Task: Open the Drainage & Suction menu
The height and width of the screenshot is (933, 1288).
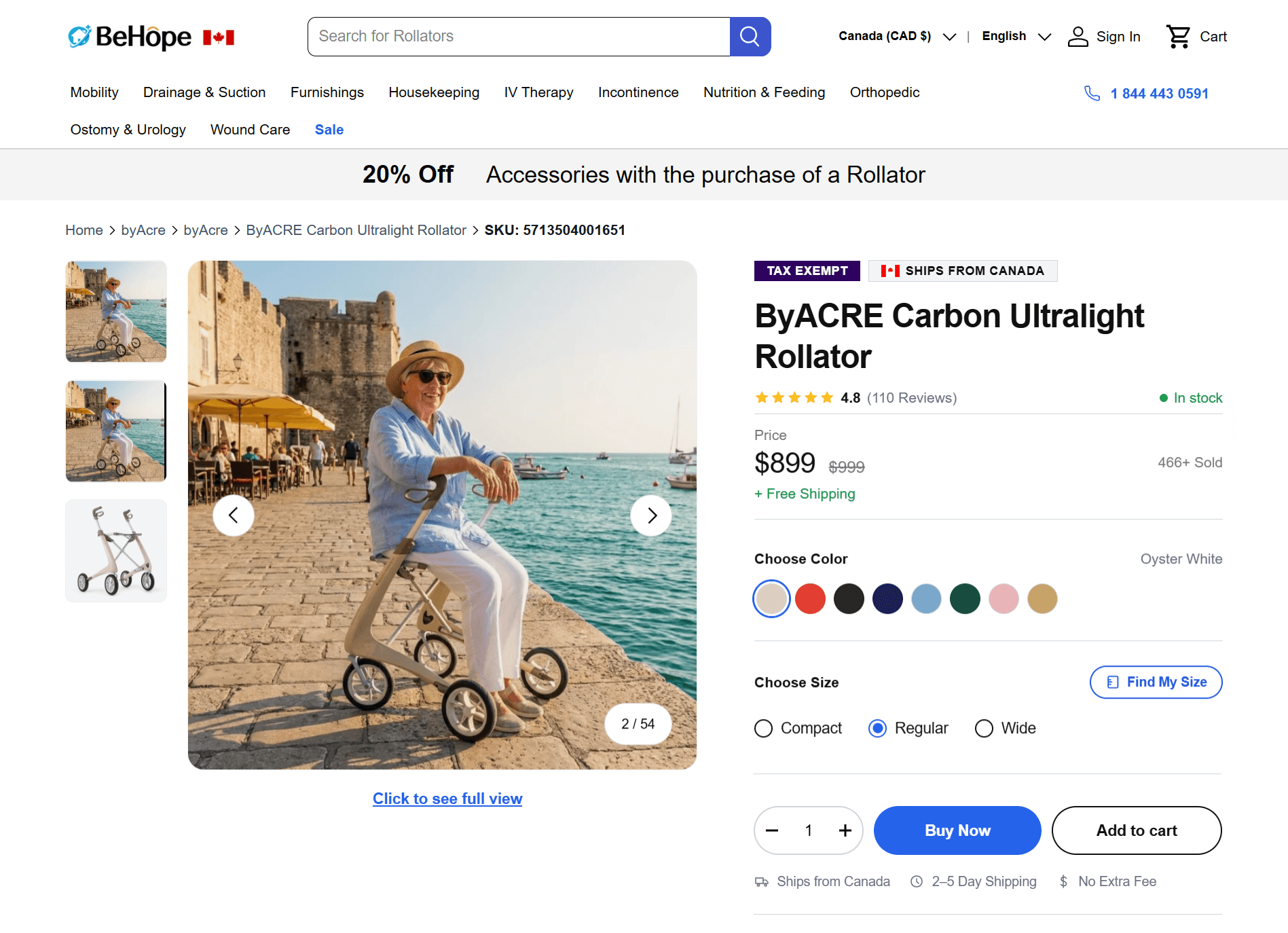Action: [204, 92]
